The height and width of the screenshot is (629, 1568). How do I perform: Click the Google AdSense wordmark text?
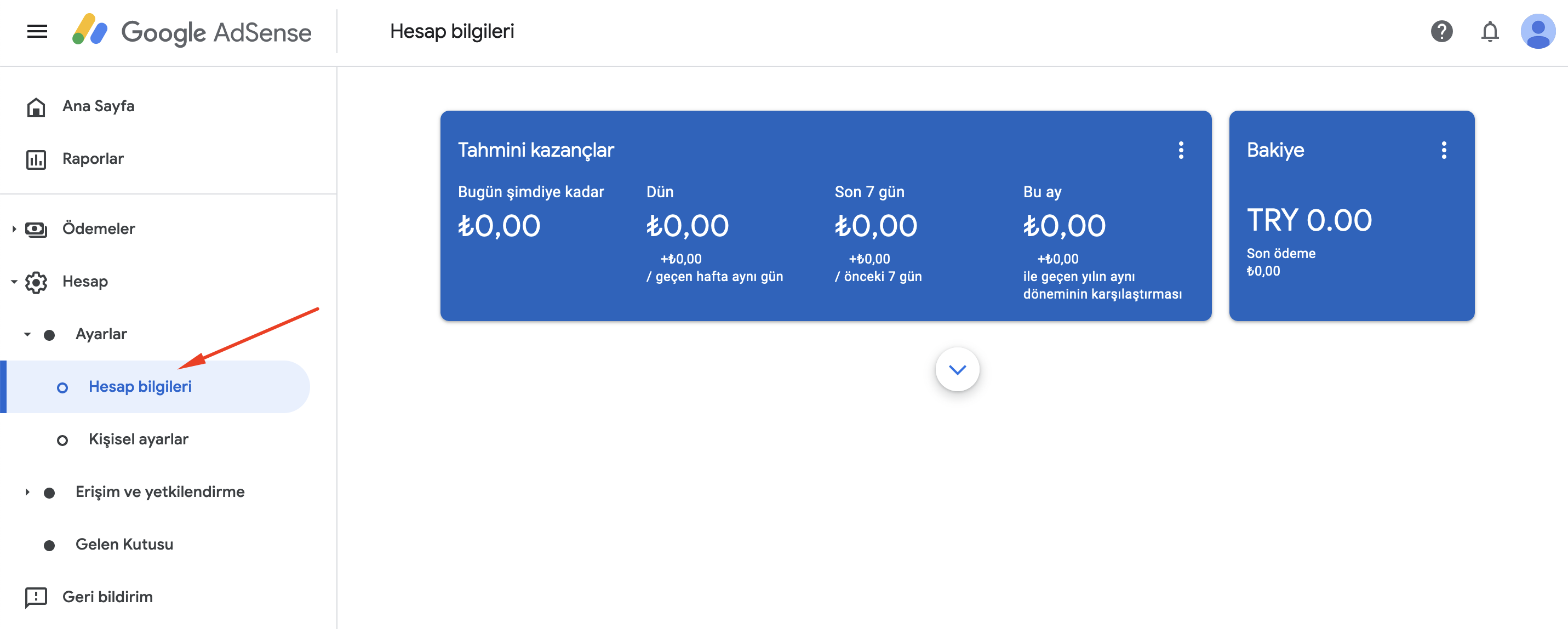(x=217, y=32)
